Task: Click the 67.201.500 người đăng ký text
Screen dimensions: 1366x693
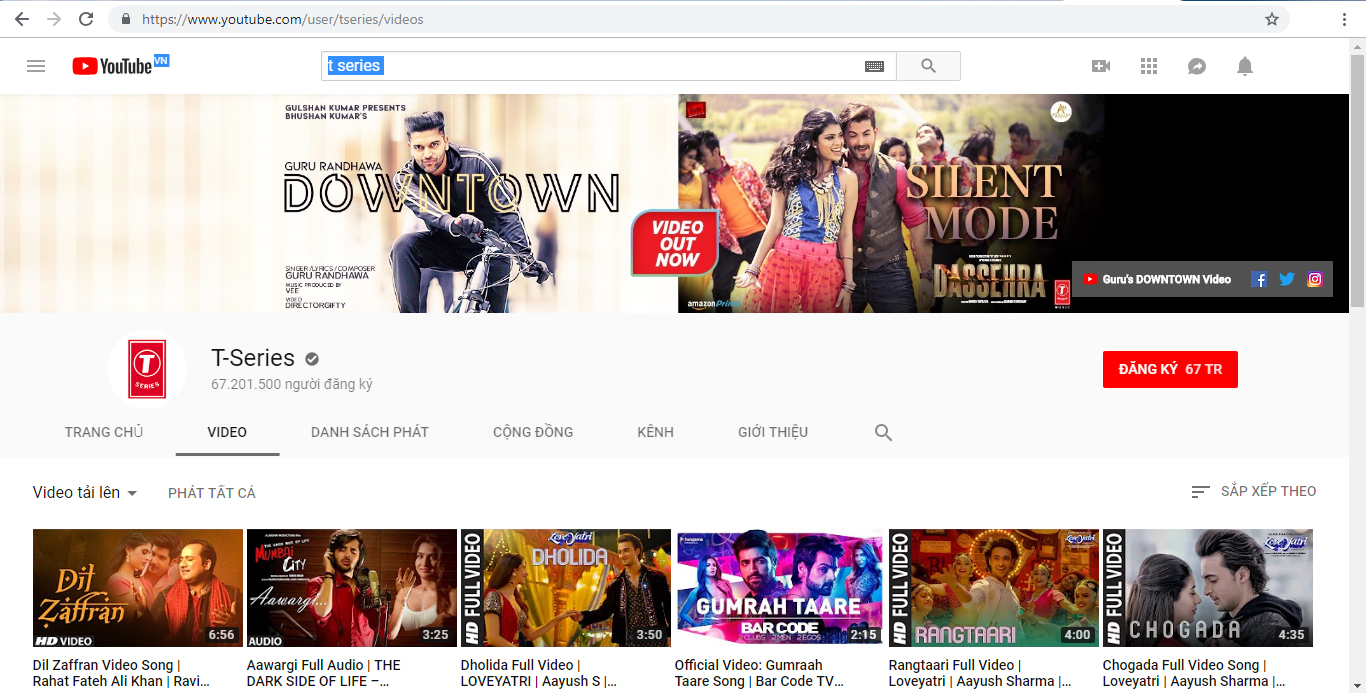Action: click(x=292, y=384)
